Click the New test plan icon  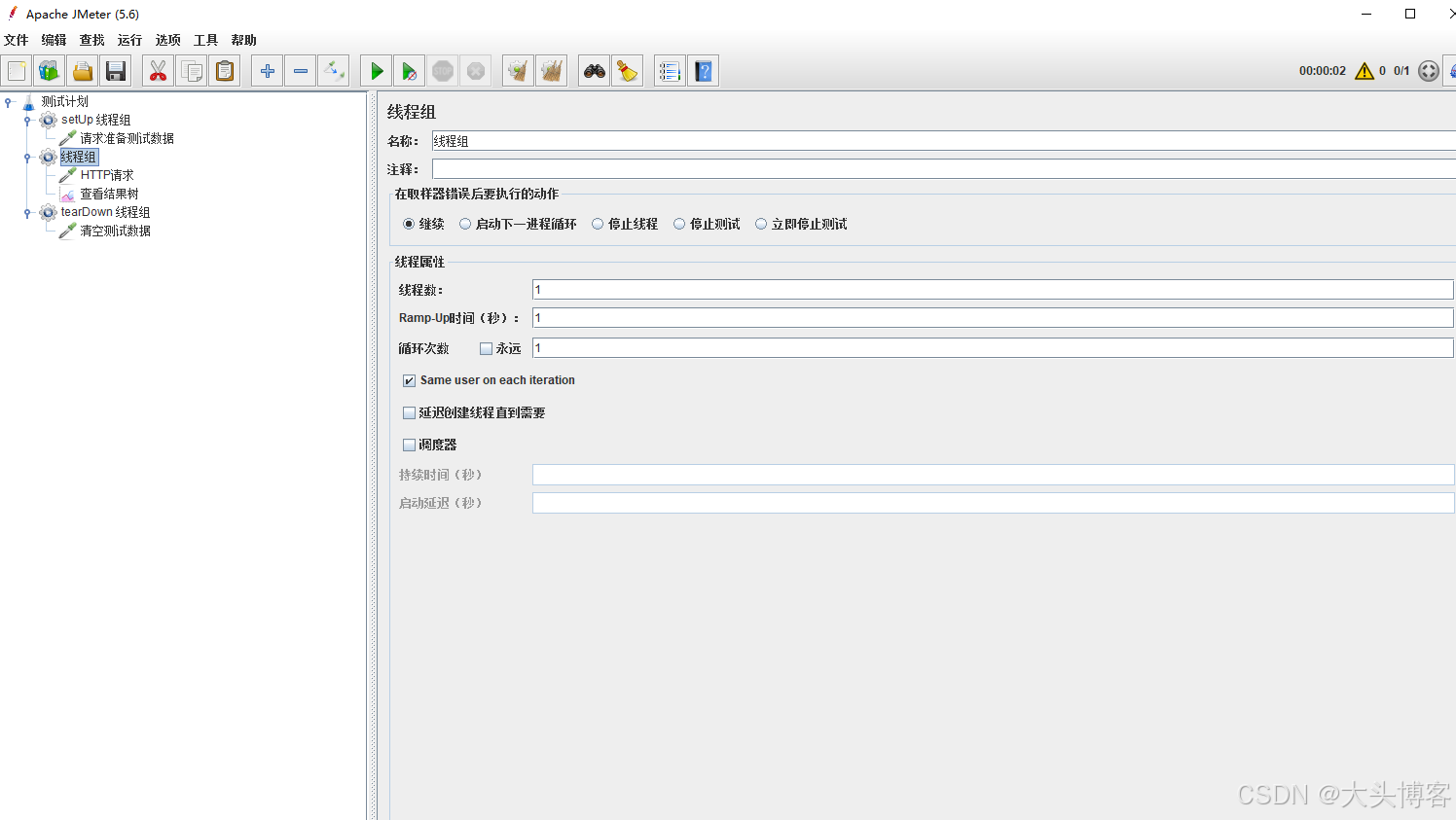click(x=17, y=71)
